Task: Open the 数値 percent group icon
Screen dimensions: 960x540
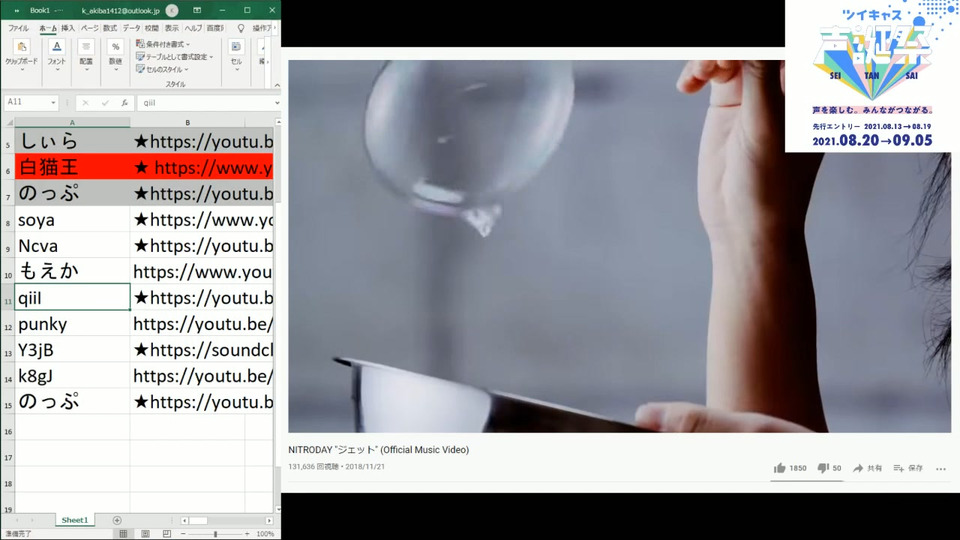Action: tap(115, 54)
